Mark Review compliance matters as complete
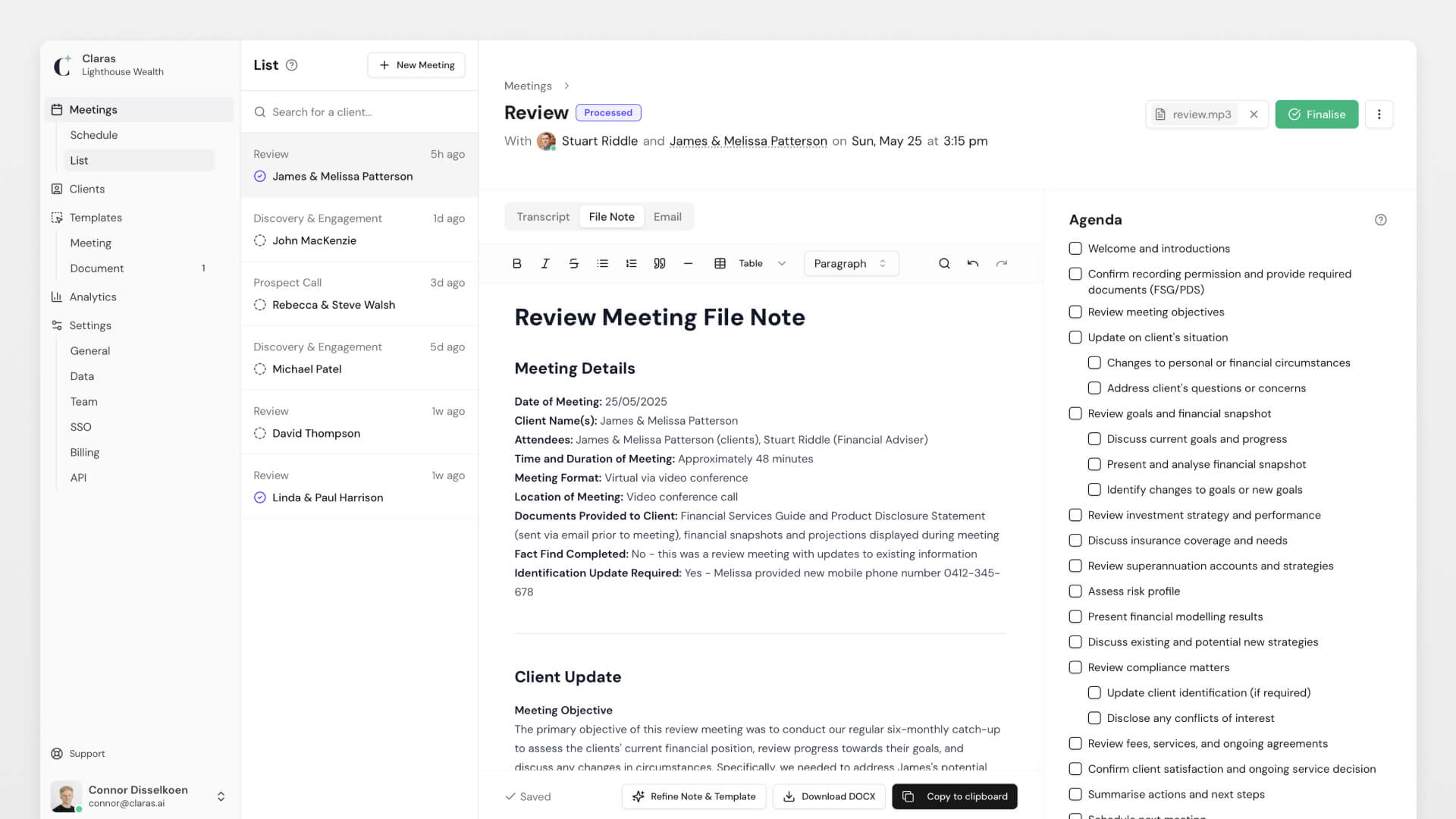 point(1075,667)
